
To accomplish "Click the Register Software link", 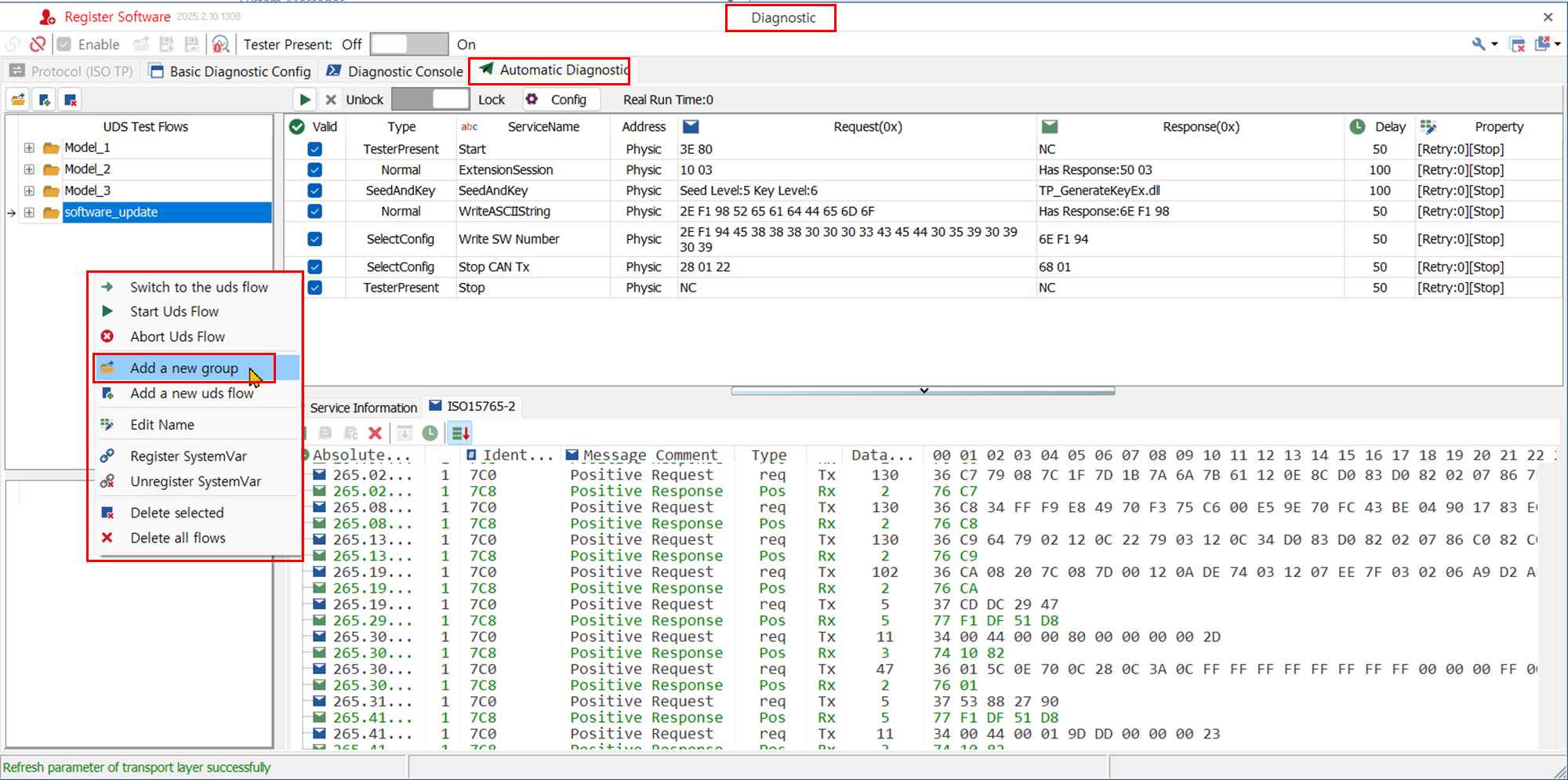I will [x=118, y=16].
